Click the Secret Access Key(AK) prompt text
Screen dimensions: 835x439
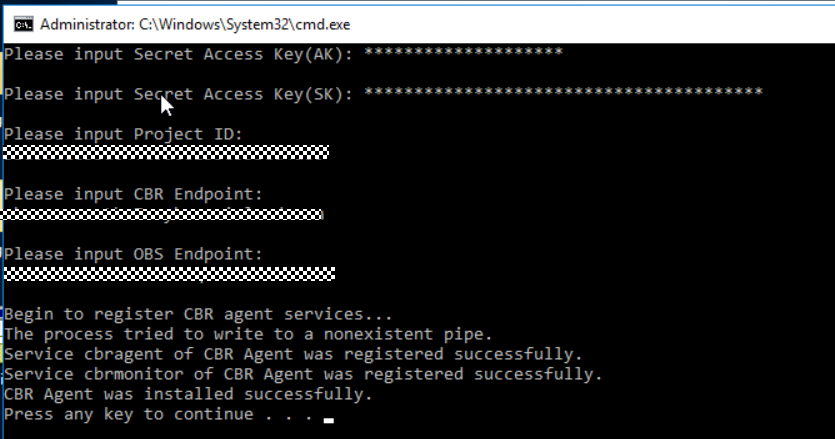pos(178,54)
